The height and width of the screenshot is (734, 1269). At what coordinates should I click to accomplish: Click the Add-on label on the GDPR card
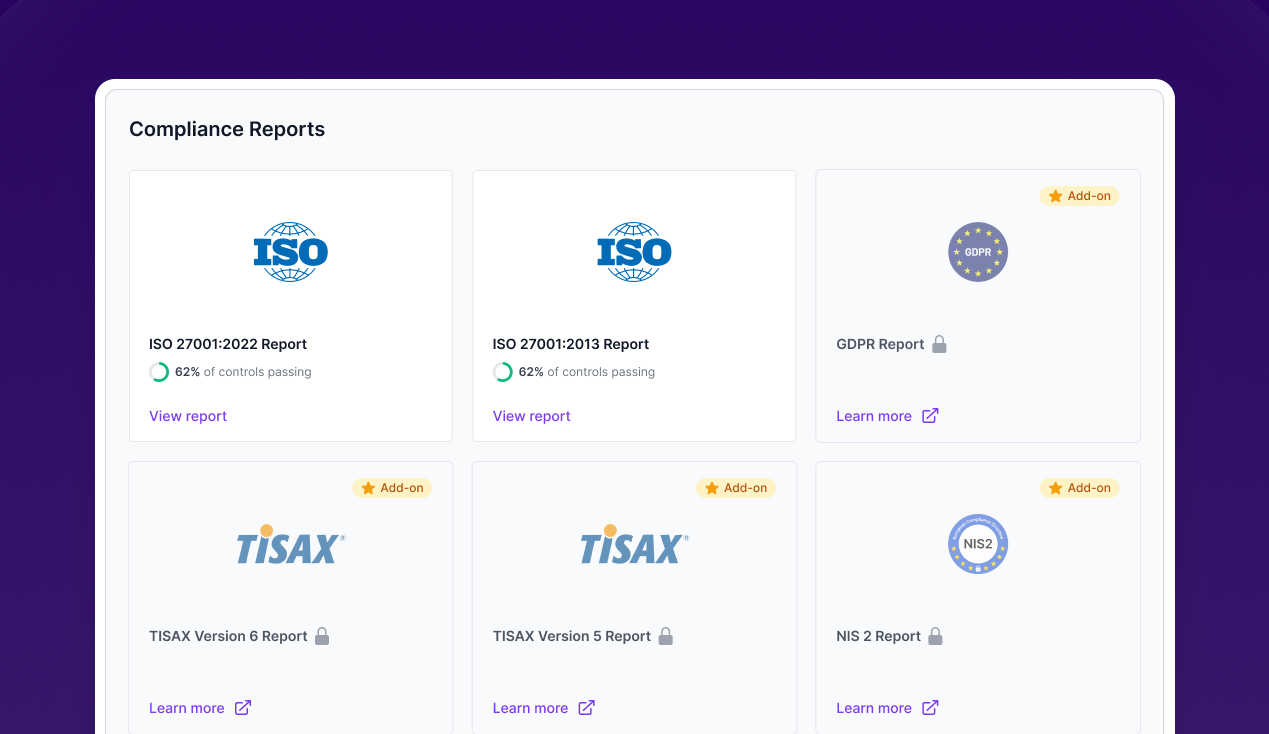[1089, 196]
